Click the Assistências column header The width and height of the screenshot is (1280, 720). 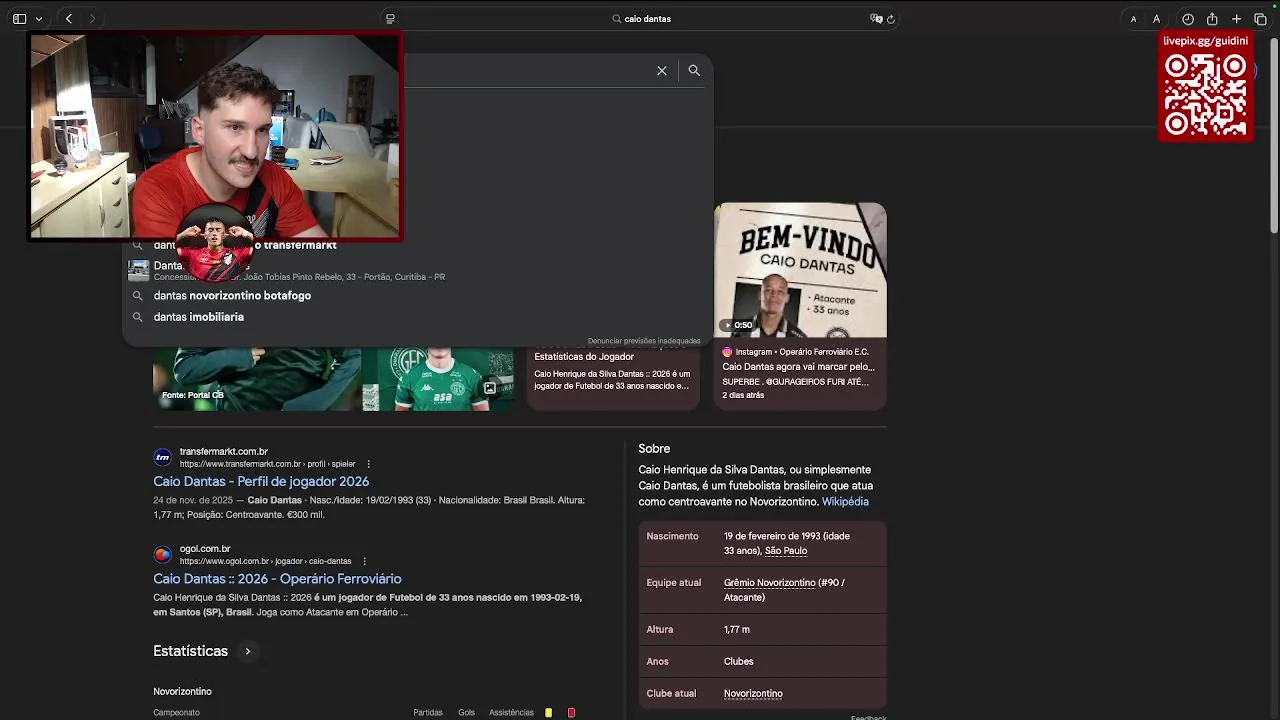(511, 713)
